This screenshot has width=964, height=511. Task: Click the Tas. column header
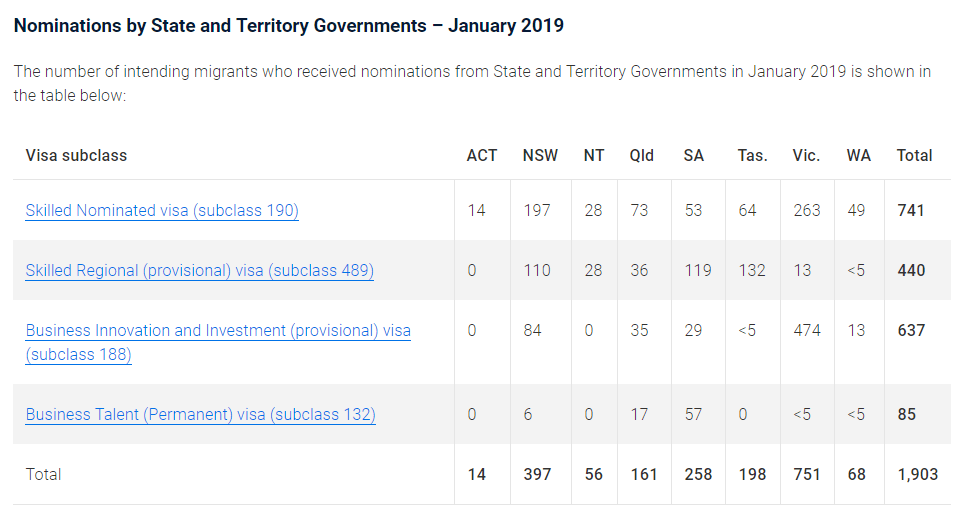753,156
